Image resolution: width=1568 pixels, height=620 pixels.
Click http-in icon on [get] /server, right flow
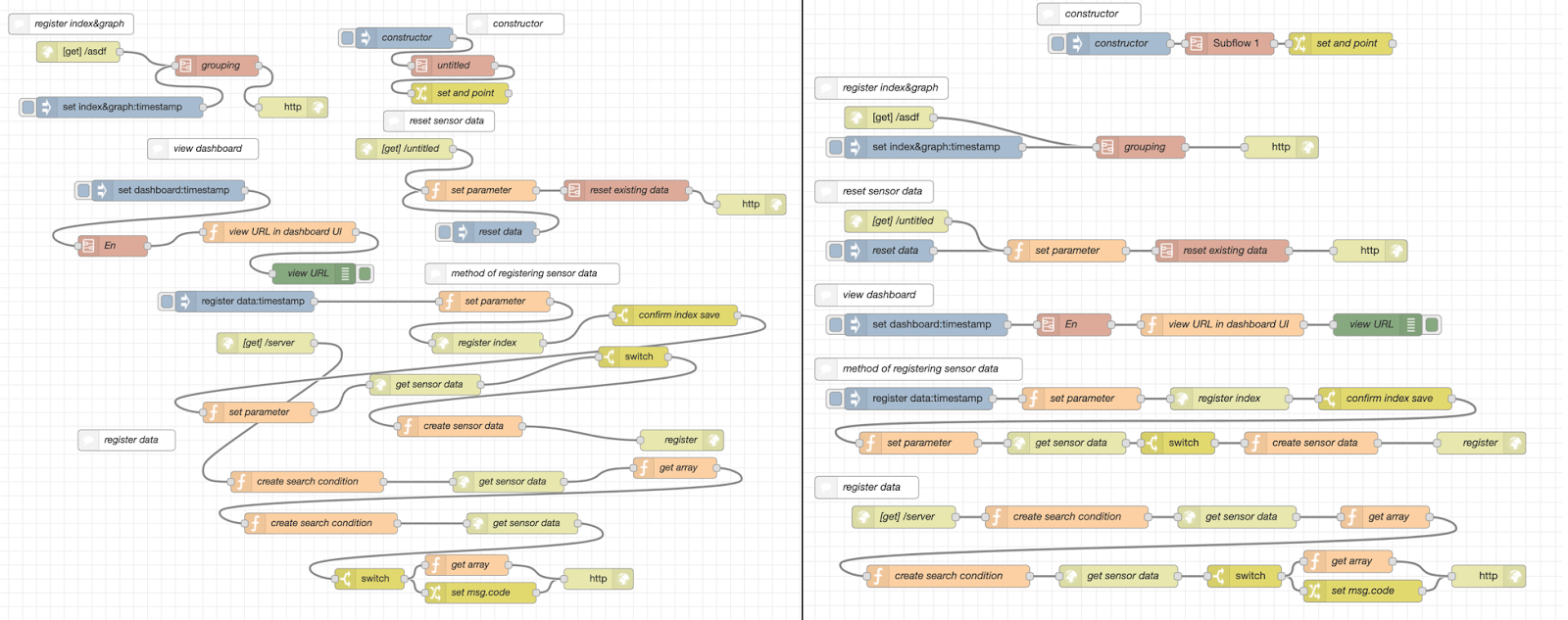863,517
